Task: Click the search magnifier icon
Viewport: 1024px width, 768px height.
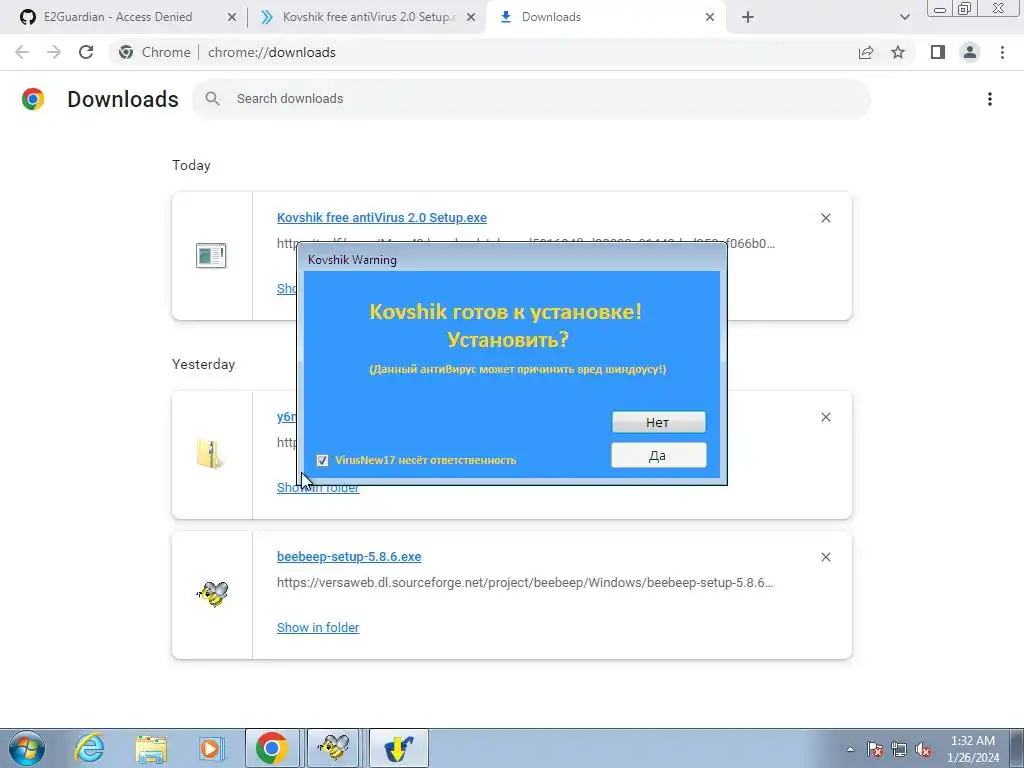Action: [212, 99]
